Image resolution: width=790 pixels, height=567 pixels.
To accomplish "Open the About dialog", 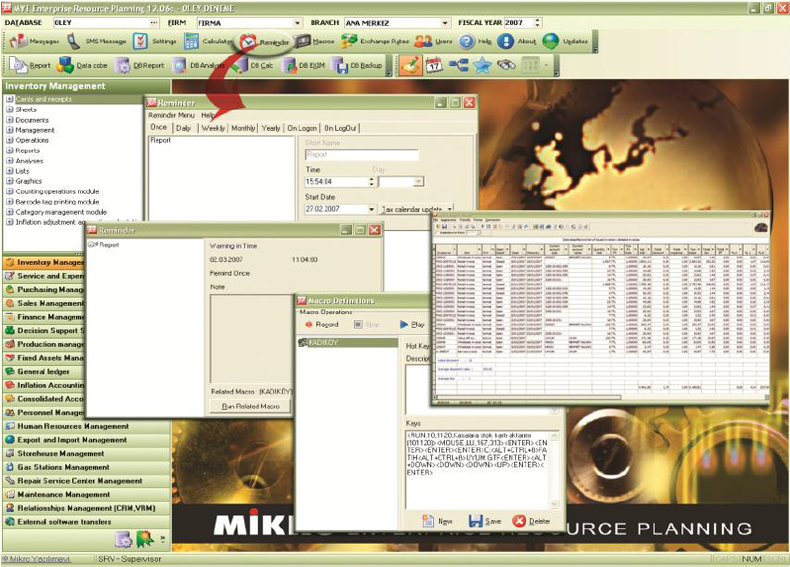I will coord(517,41).
